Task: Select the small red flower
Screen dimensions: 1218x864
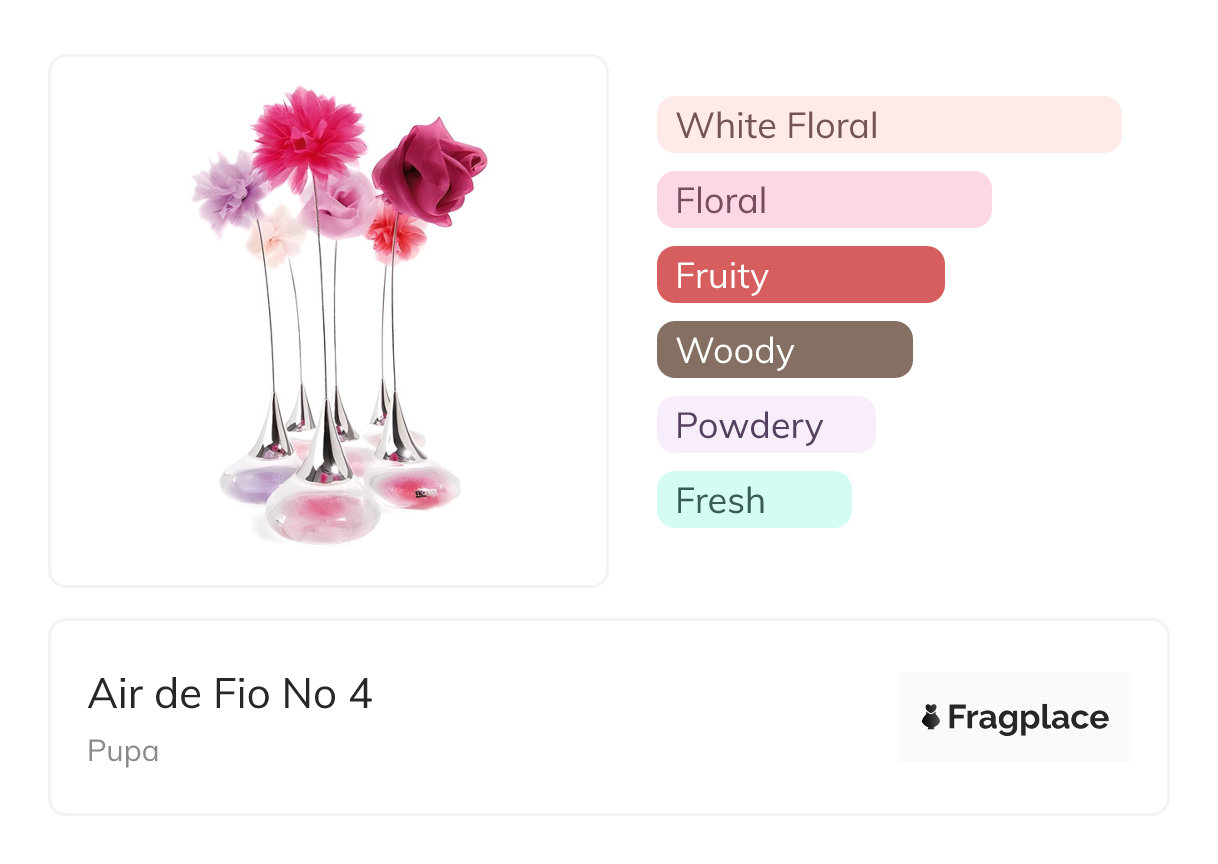Action: (393, 233)
